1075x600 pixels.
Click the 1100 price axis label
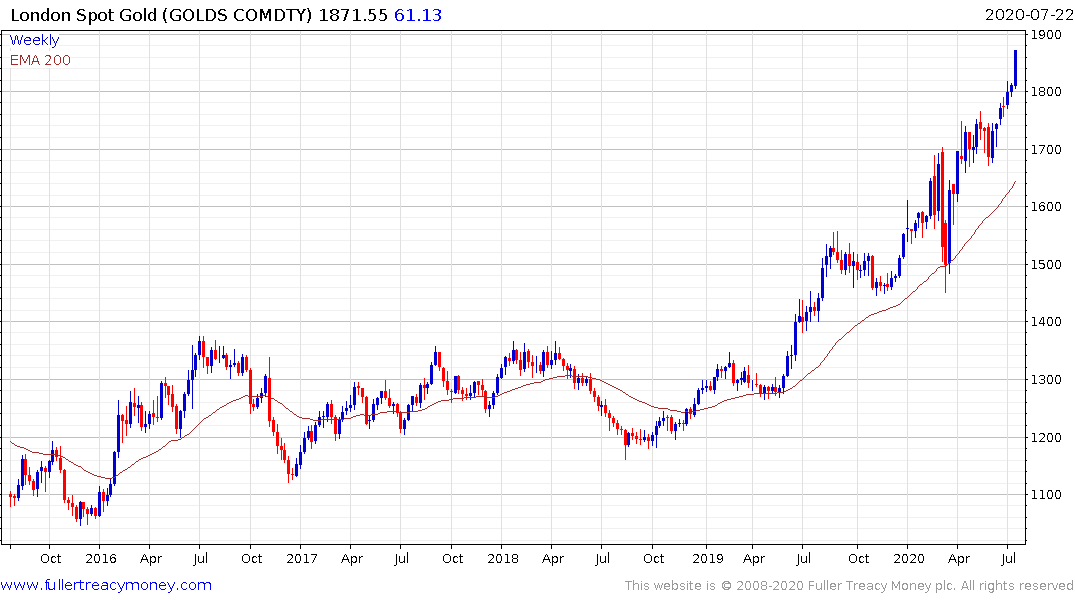1047,494
